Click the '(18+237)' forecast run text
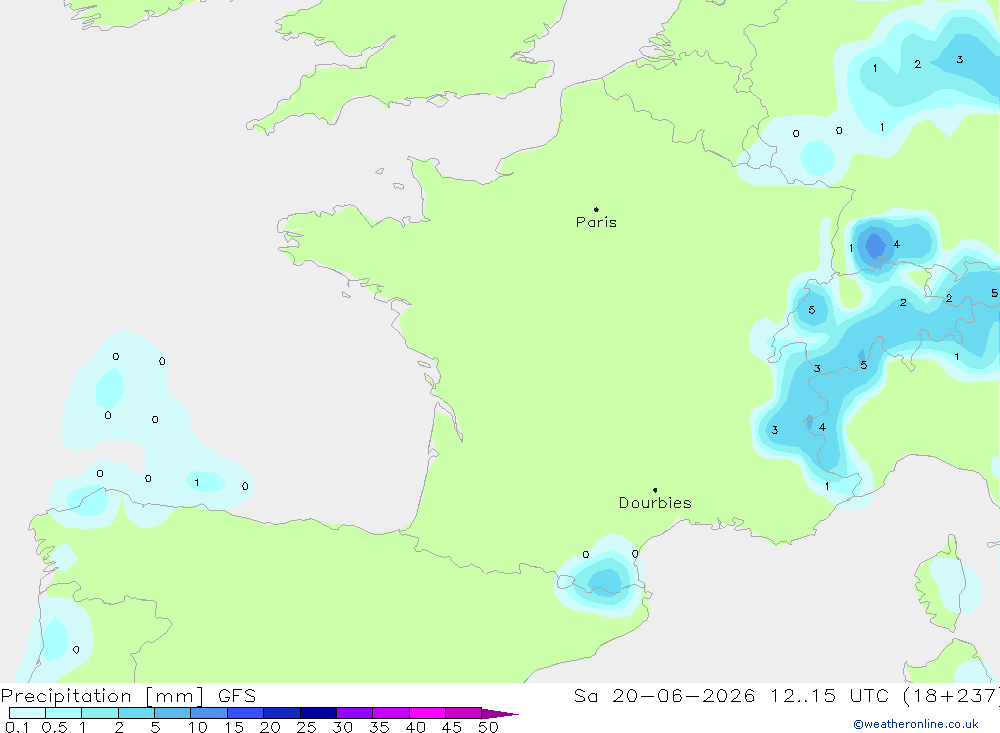Image resolution: width=1000 pixels, height=733 pixels. click(x=951, y=696)
